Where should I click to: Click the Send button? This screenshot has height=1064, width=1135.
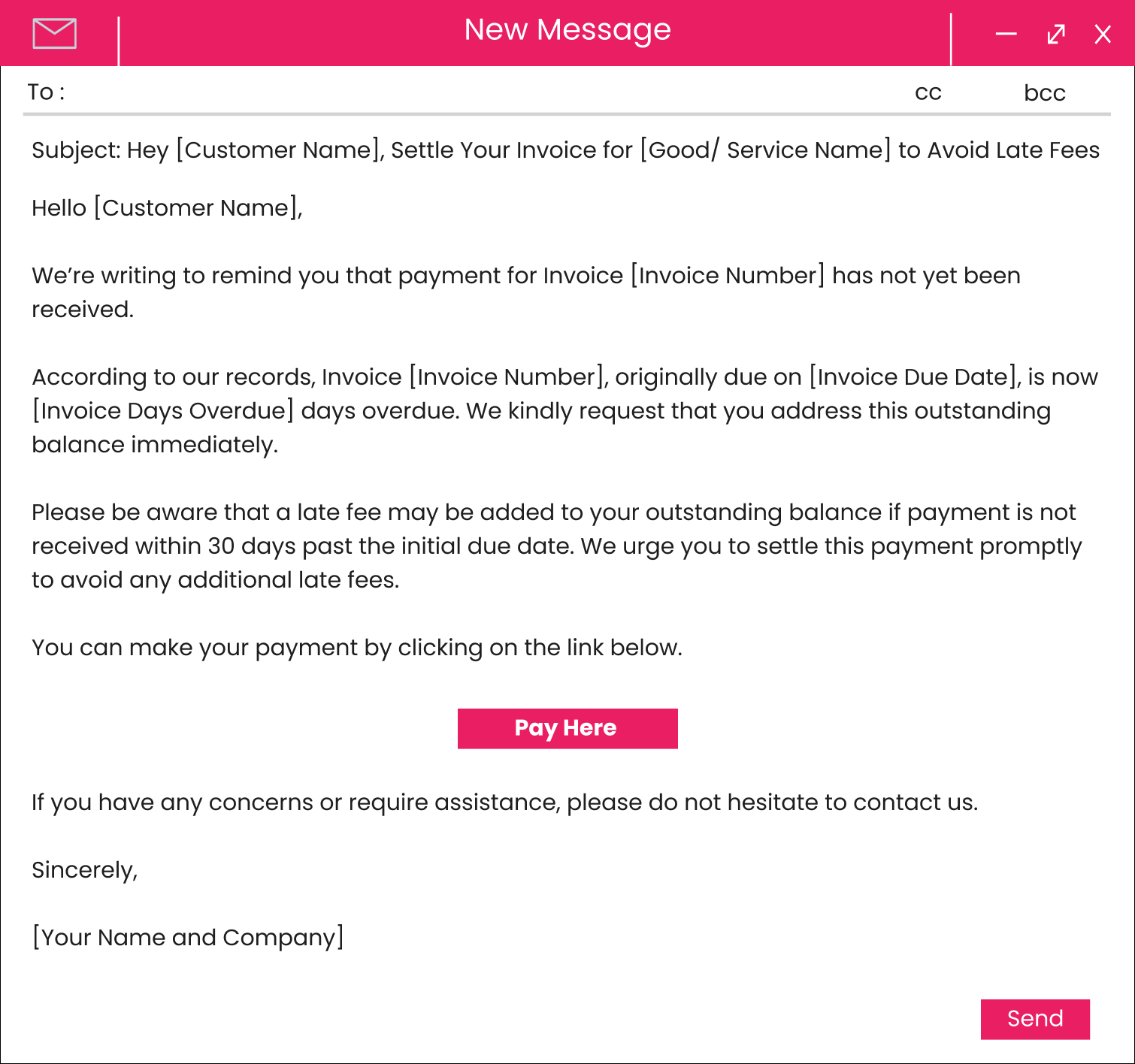pos(1035,1018)
